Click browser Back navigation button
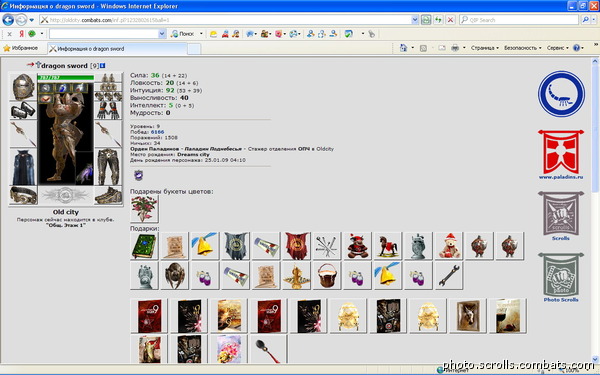The width and height of the screenshot is (600, 375). point(8,20)
